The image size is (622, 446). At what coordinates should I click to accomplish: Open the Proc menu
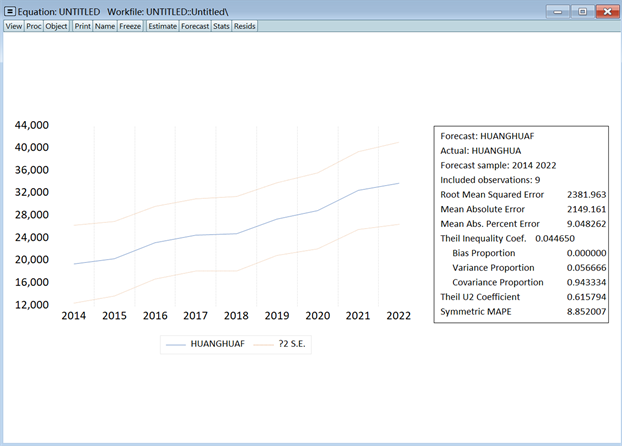click(34, 26)
